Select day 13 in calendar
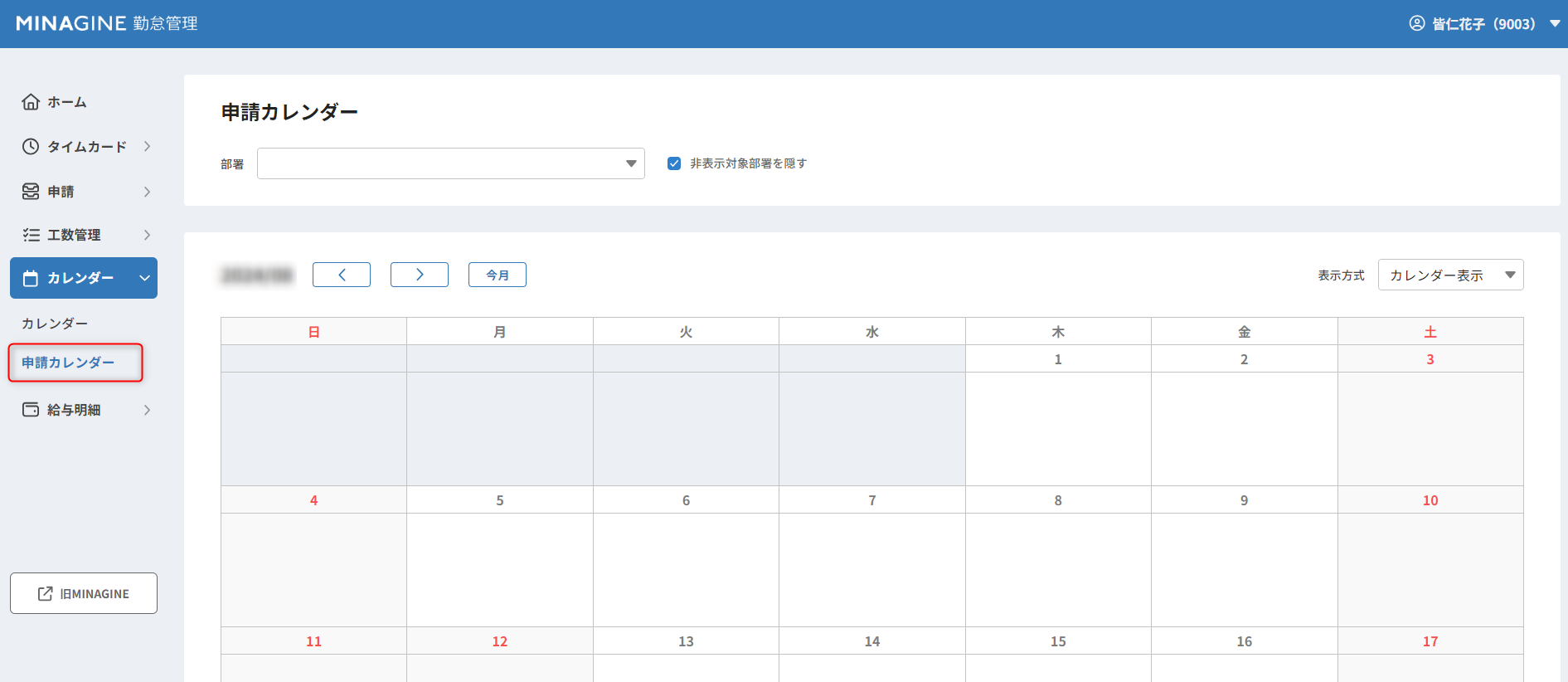The image size is (1568, 682). (x=686, y=641)
